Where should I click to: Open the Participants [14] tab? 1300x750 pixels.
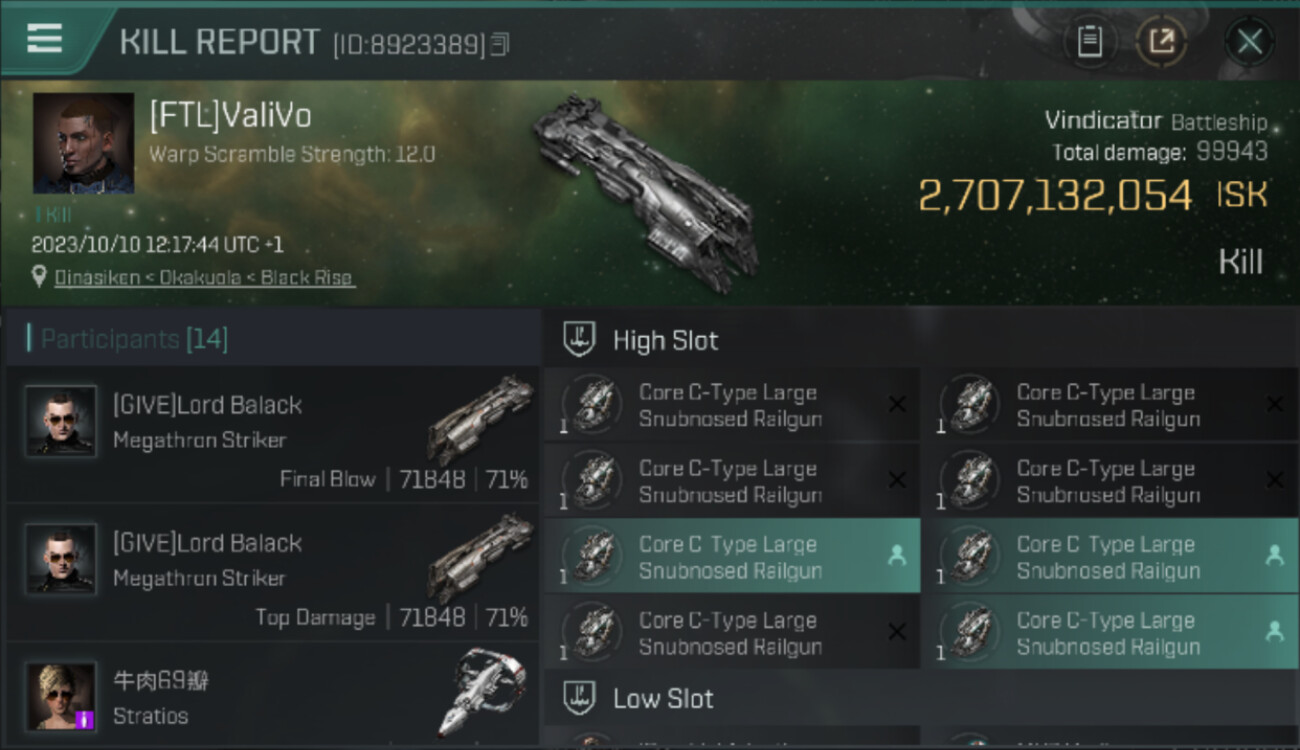(x=127, y=339)
